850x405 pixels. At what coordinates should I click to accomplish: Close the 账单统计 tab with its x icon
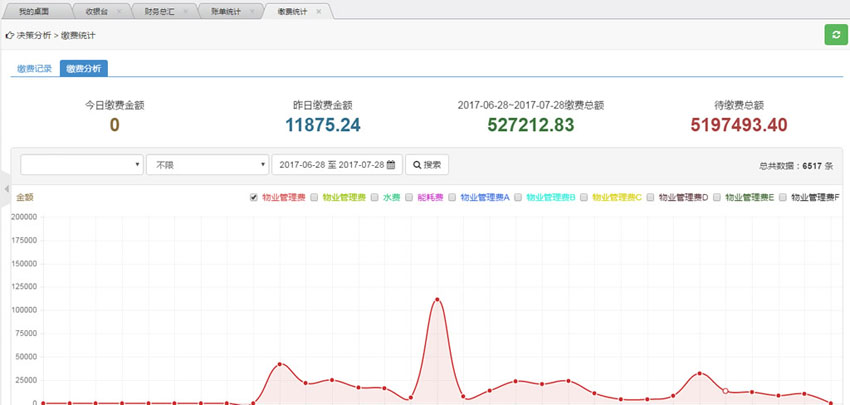[250, 11]
